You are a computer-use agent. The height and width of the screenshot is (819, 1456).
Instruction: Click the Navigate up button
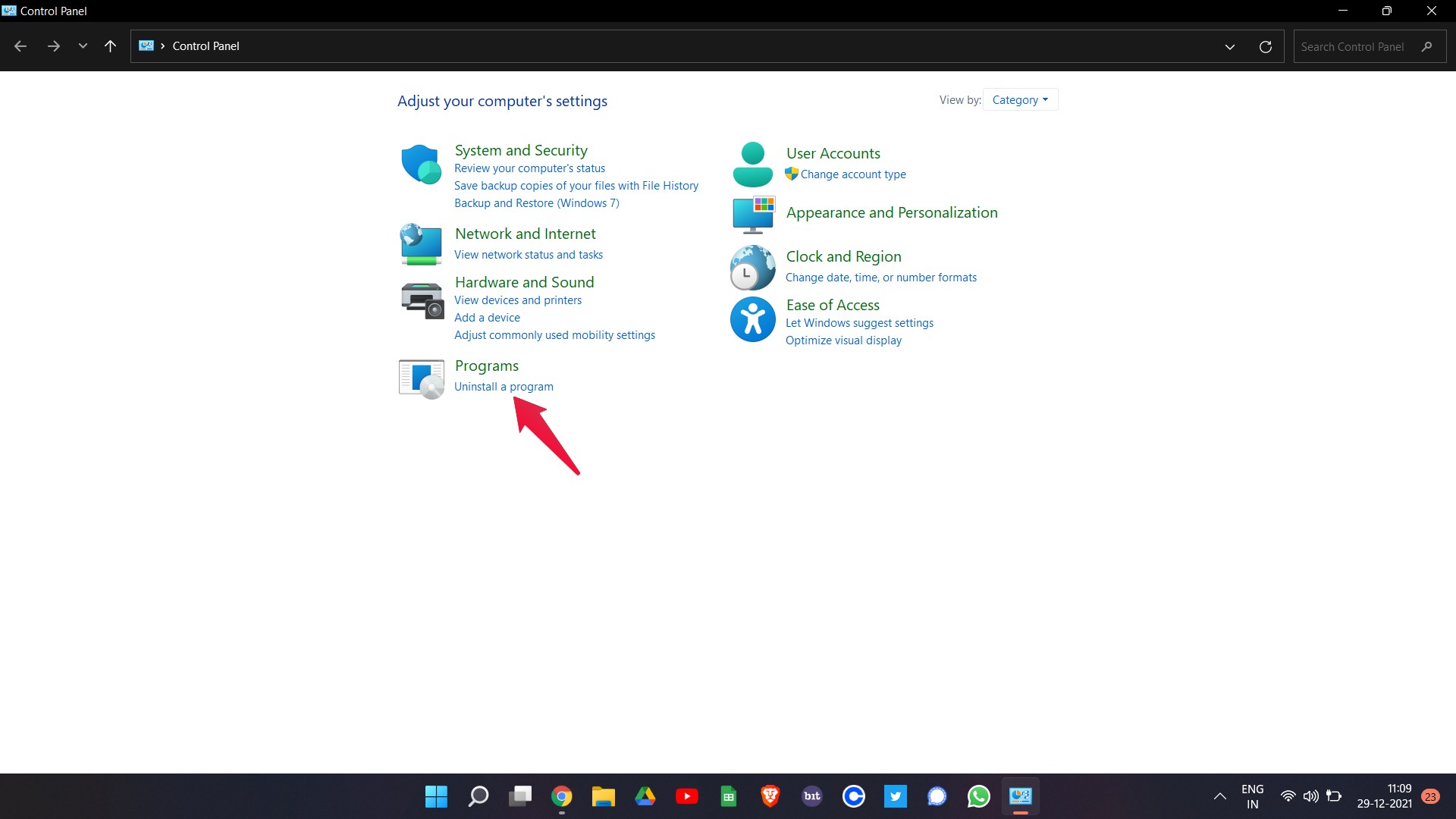pos(111,46)
